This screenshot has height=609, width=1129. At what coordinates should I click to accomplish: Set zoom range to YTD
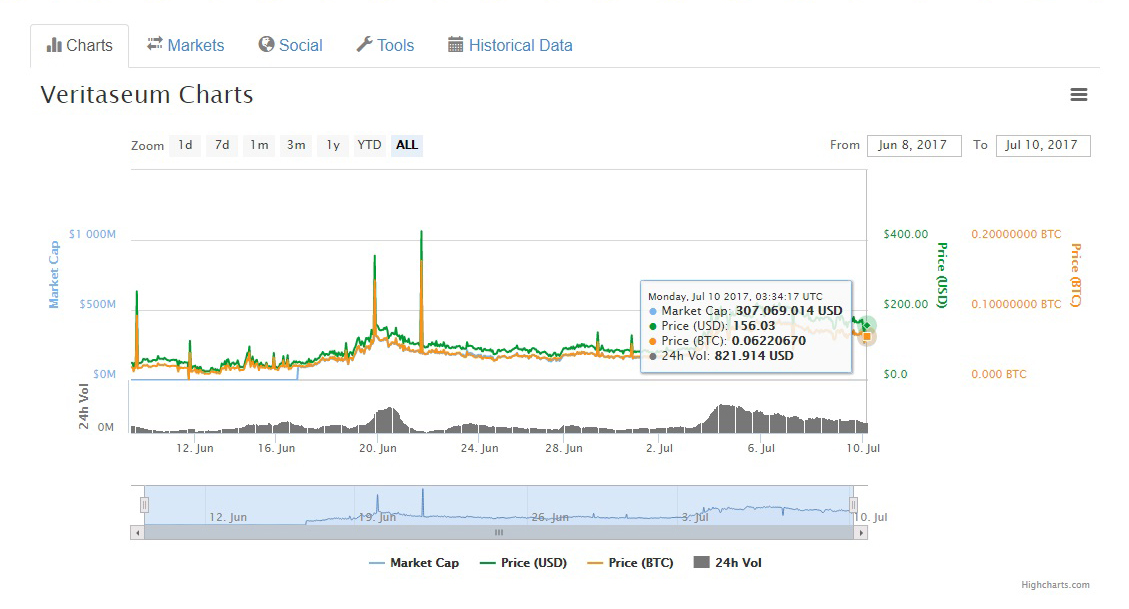tap(369, 145)
